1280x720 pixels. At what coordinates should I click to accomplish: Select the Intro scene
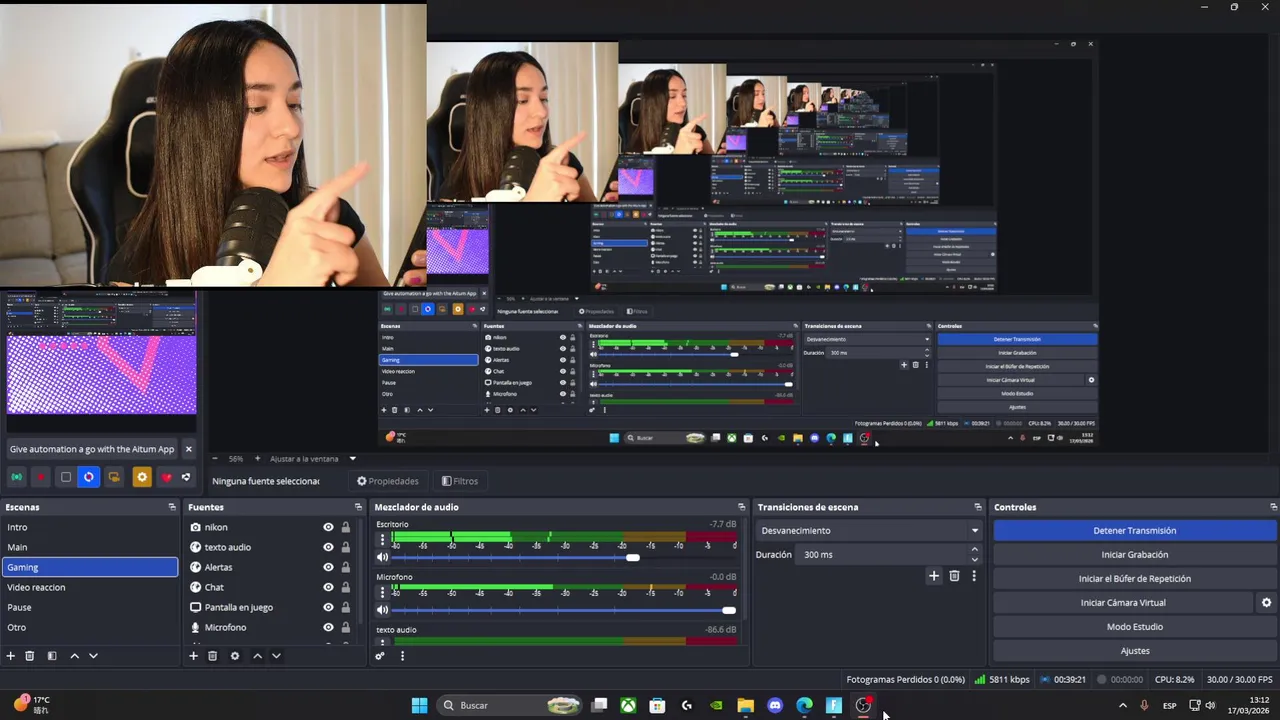point(90,527)
